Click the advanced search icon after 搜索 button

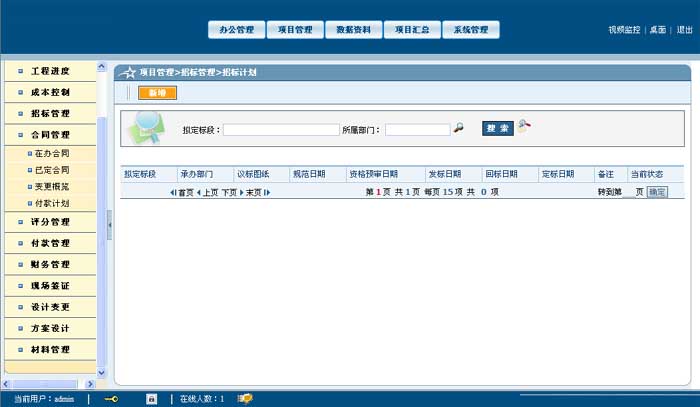(x=523, y=127)
